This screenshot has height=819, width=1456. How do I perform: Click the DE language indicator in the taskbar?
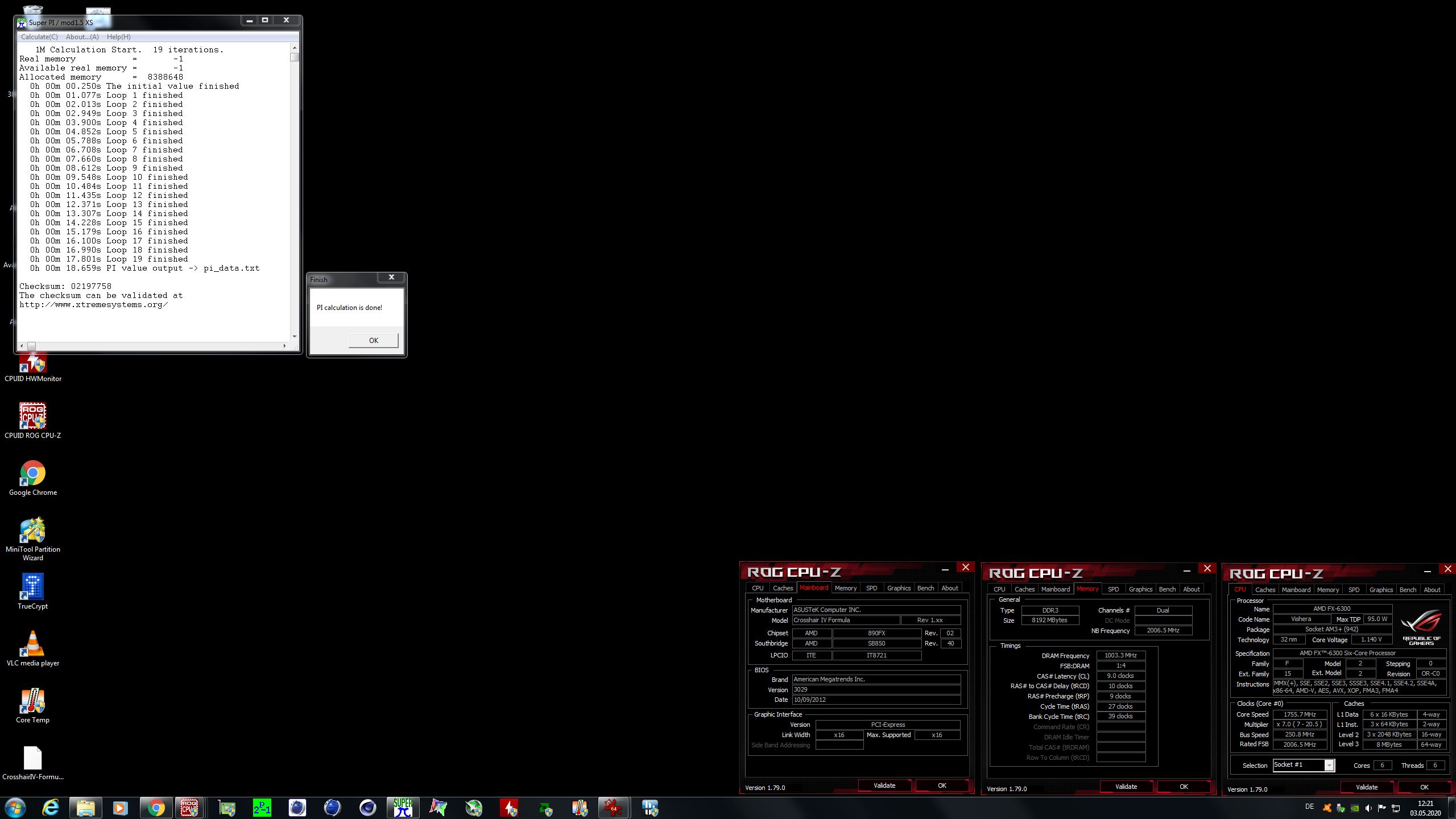[x=1309, y=806]
